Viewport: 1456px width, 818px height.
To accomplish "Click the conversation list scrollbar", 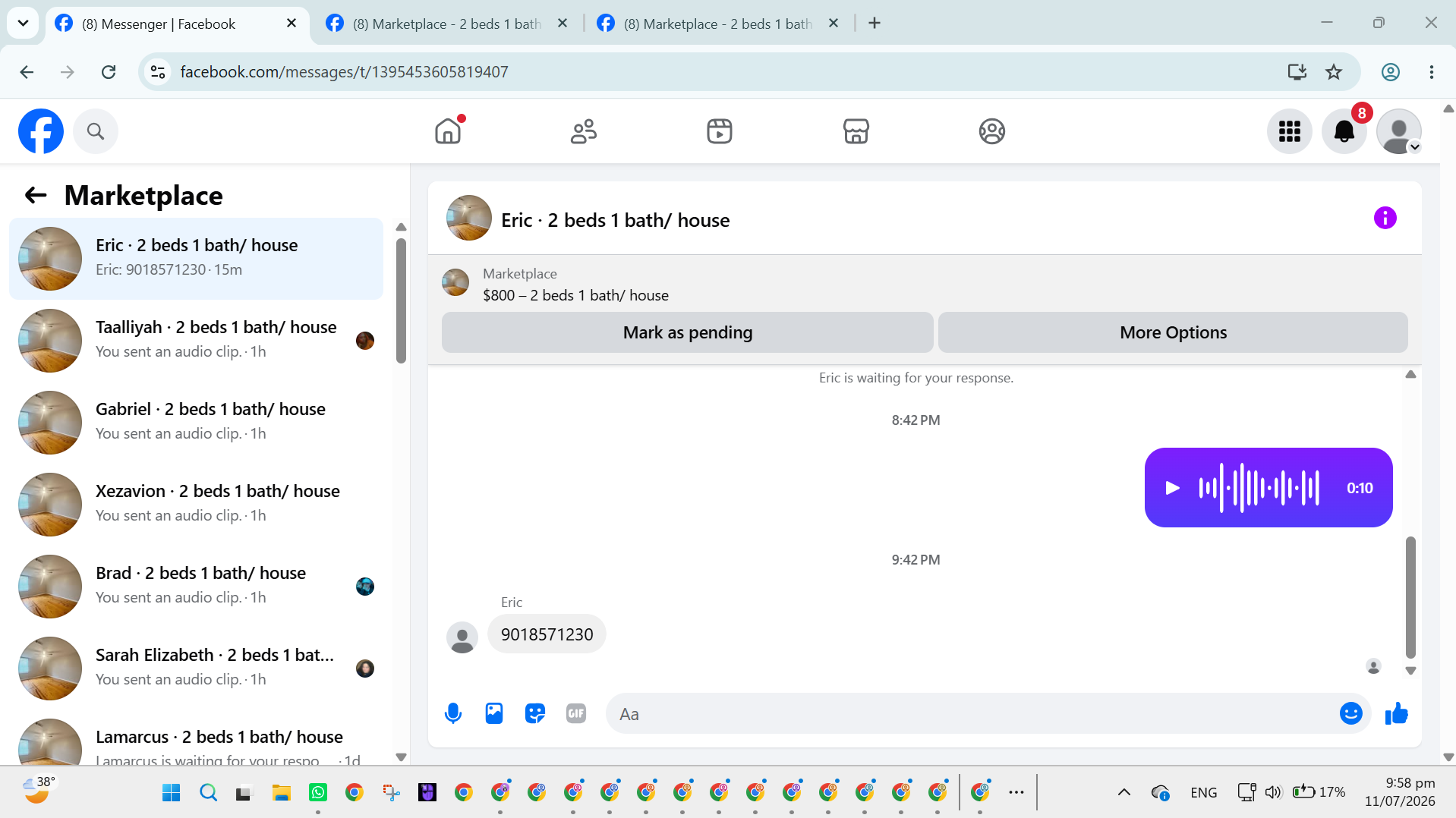I will pyautogui.click(x=402, y=301).
